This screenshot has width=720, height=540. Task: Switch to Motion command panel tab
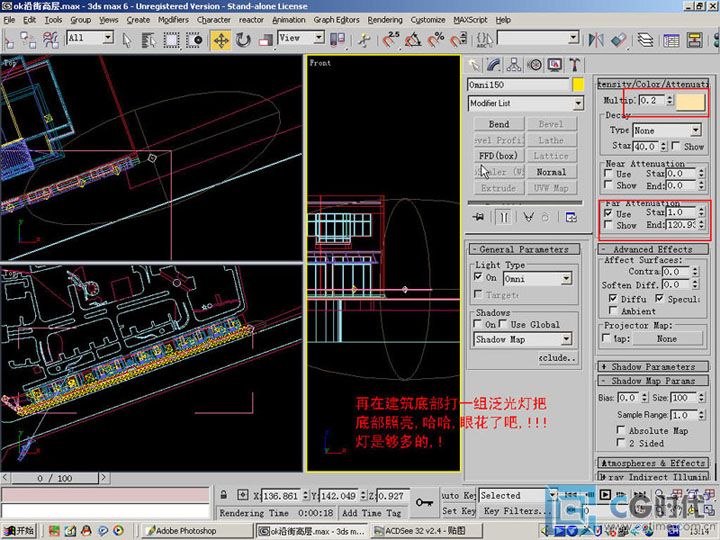coord(534,65)
